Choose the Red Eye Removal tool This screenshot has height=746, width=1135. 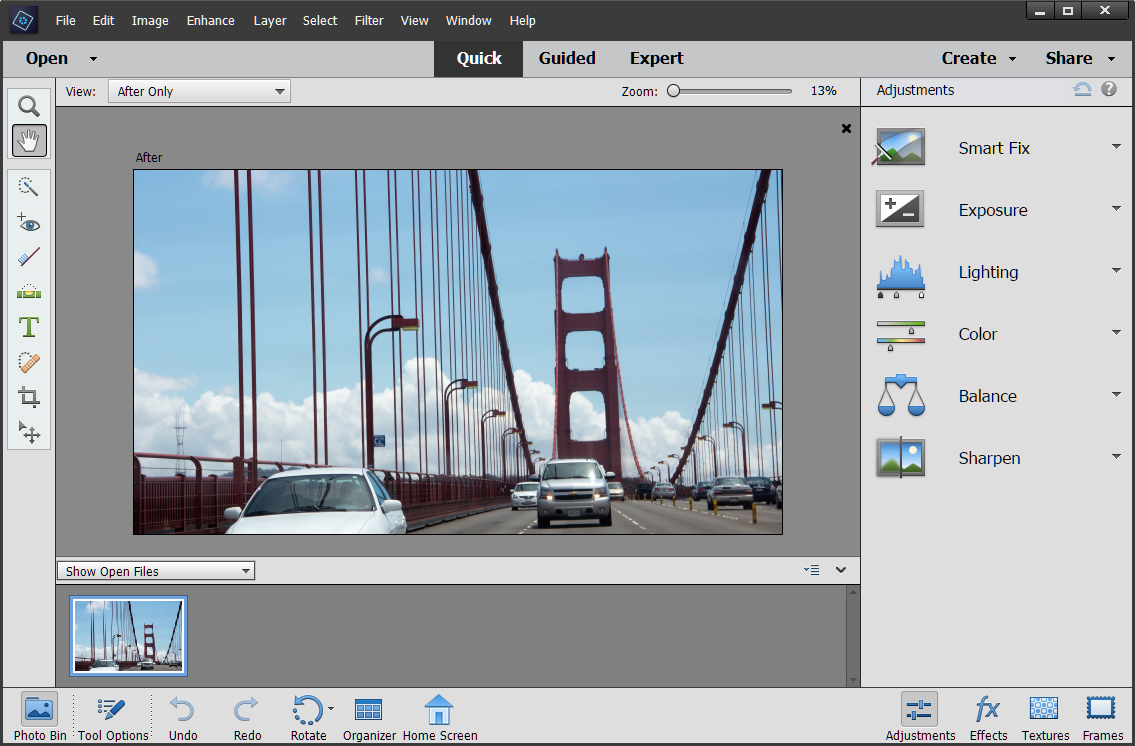click(x=28, y=223)
